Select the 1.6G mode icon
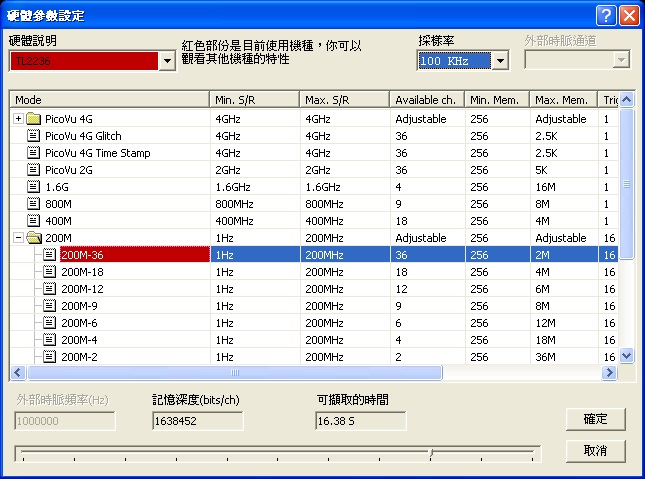 click(33, 187)
